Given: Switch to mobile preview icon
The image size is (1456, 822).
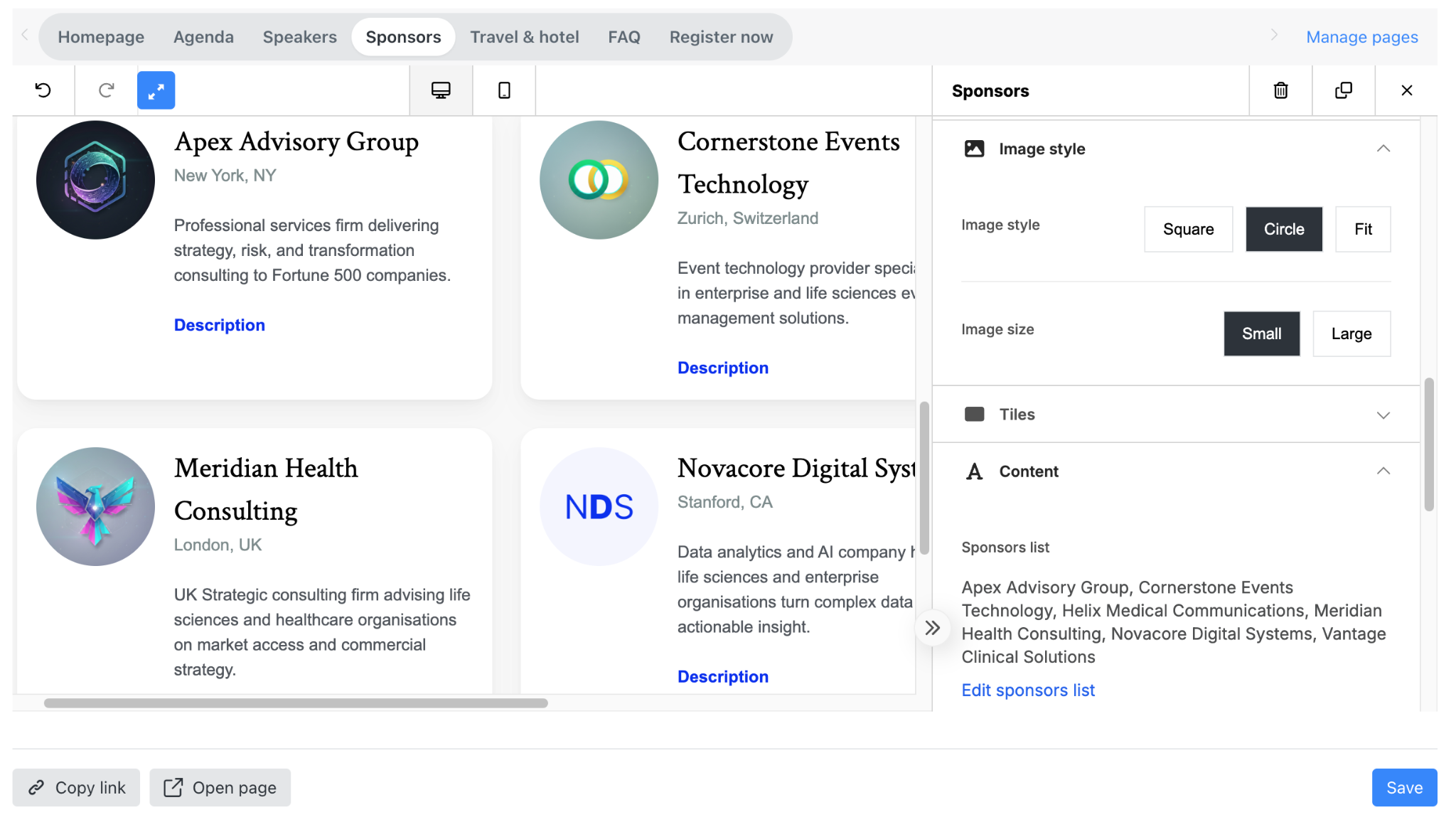Looking at the screenshot, I should coord(504,90).
